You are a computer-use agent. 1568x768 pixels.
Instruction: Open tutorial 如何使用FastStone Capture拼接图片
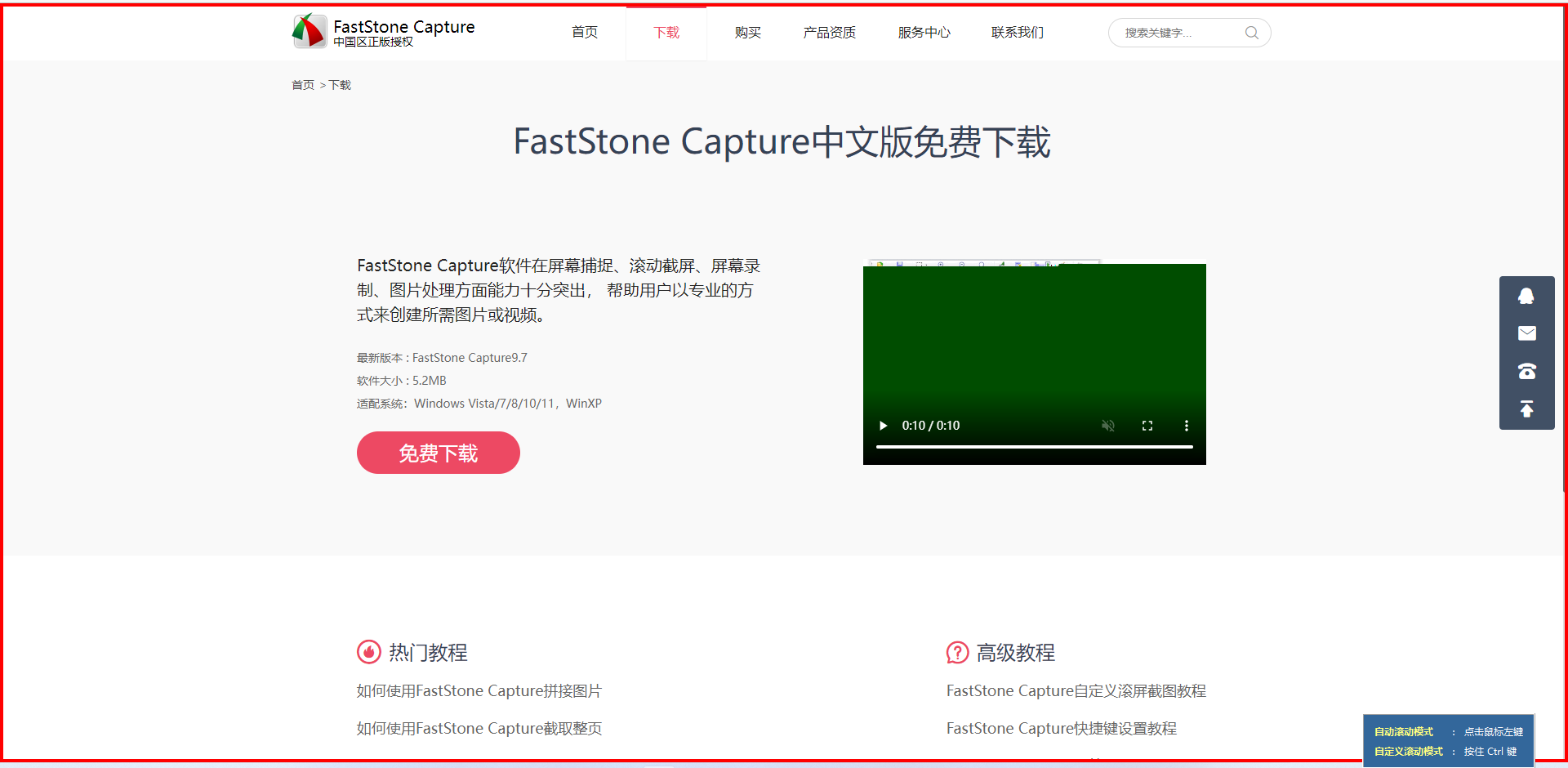click(479, 691)
